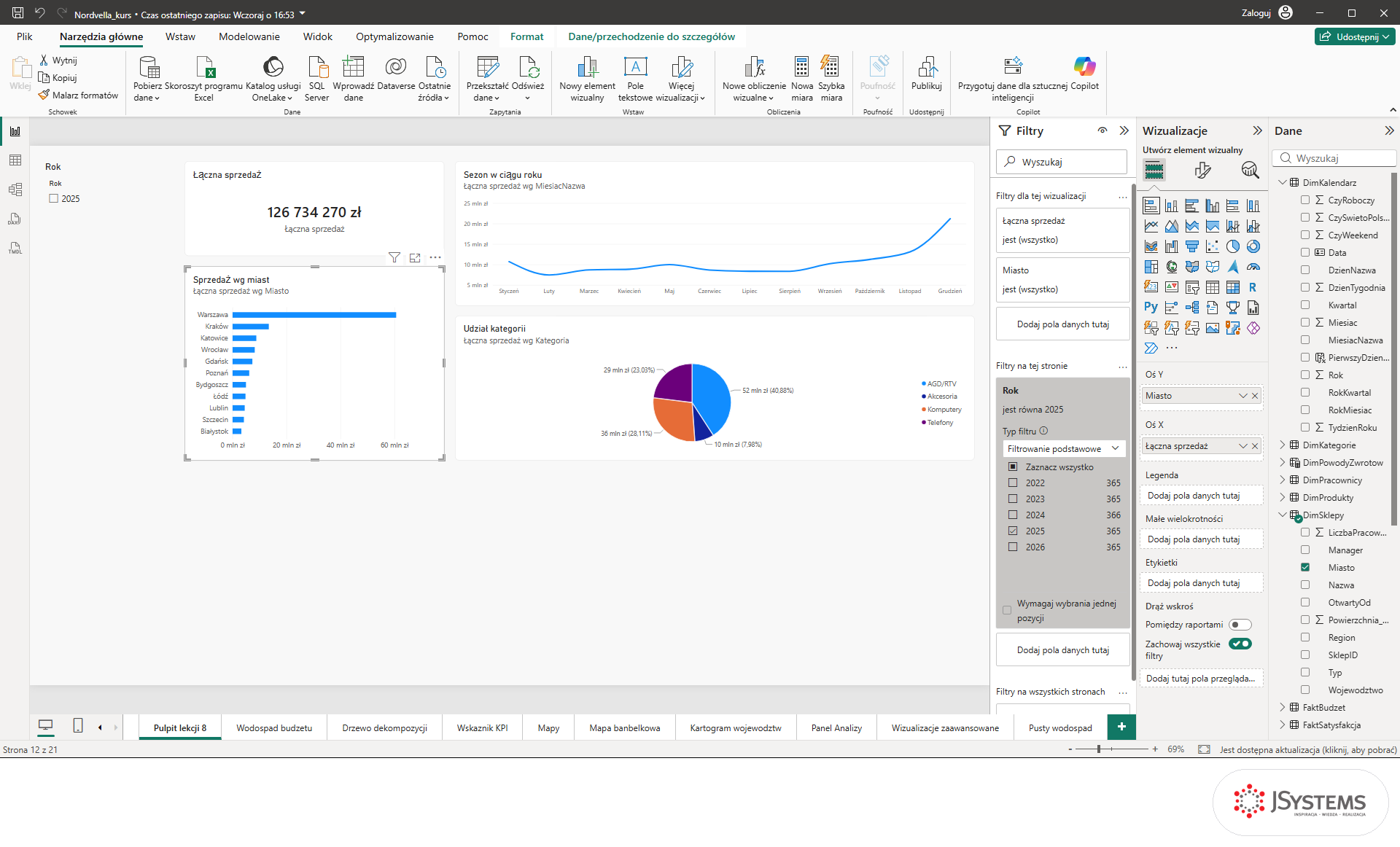Click the Publikuj publish icon
This screenshot has height=847, width=1400.
pos(927,67)
